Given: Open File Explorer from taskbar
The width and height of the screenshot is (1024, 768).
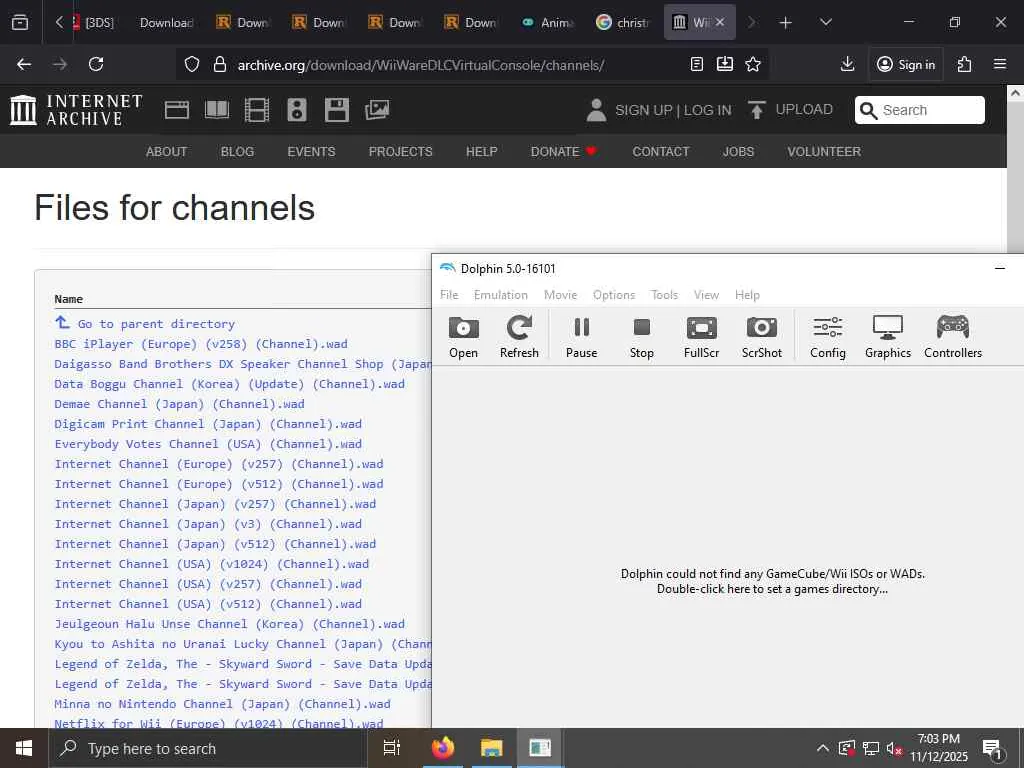Looking at the screenshot, I should point(492,748).
